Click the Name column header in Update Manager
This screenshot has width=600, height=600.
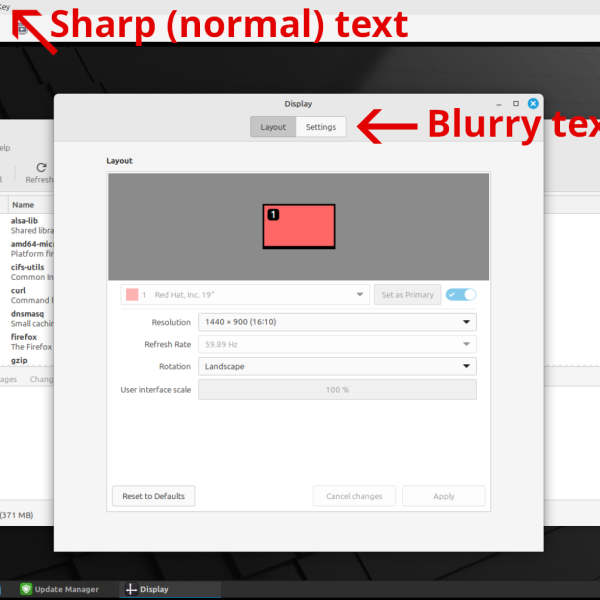click(x=31, y=205)
